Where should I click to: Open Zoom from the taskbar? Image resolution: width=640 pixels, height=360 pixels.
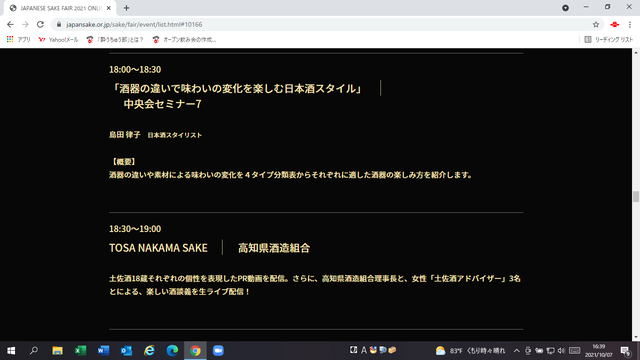pos(218,351)
